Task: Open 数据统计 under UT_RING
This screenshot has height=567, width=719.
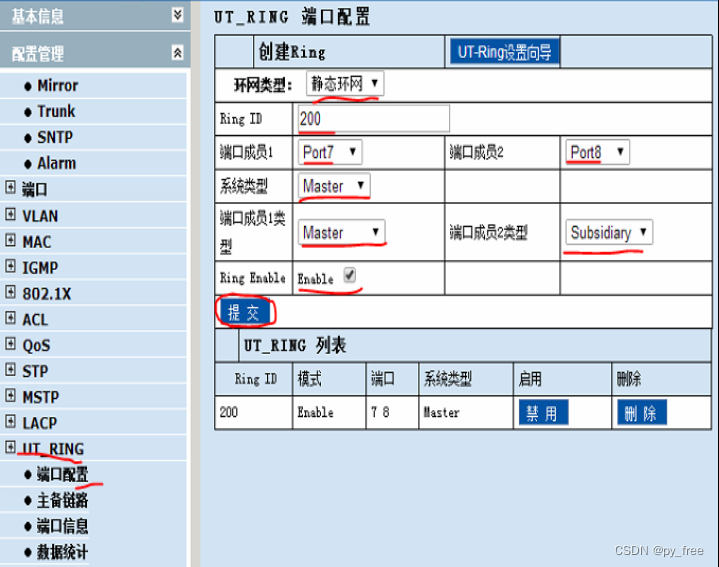Action: click(x=62, y=552)
